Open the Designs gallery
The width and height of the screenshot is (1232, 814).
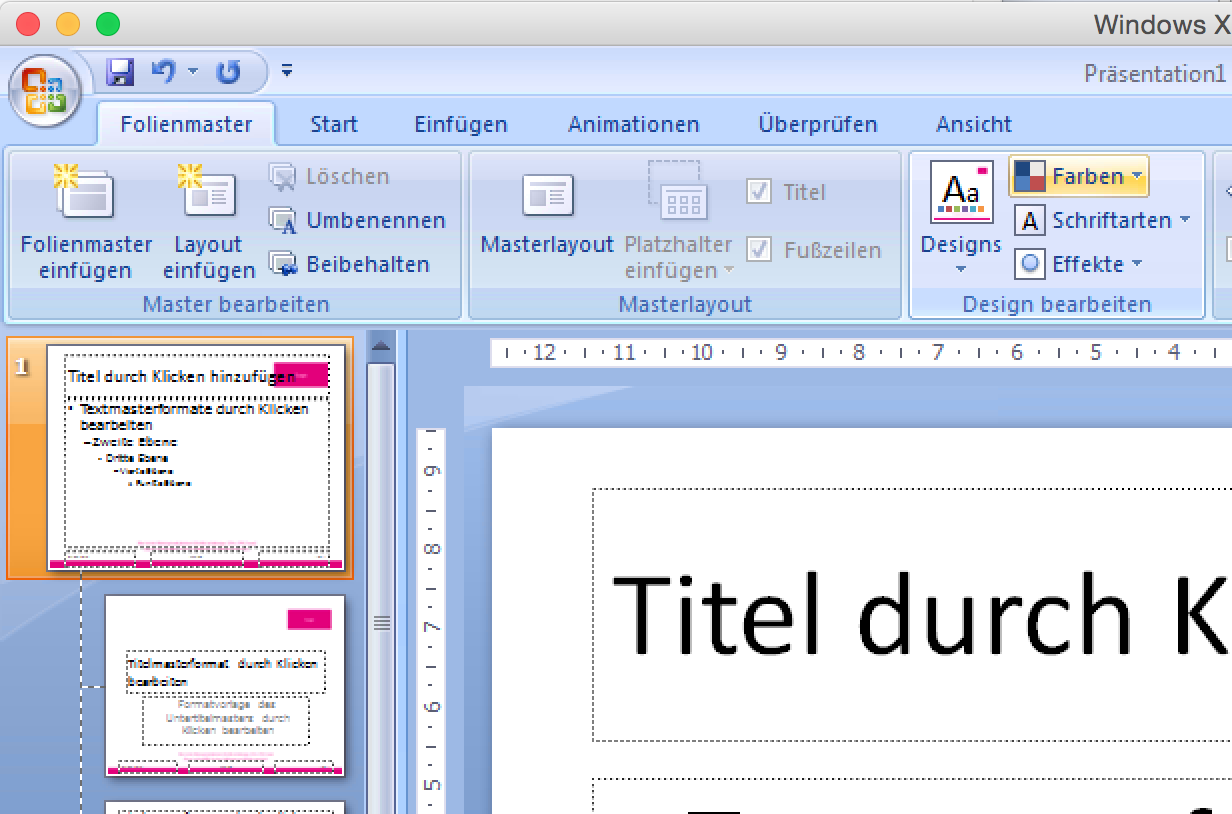click(x=961, y=222)
